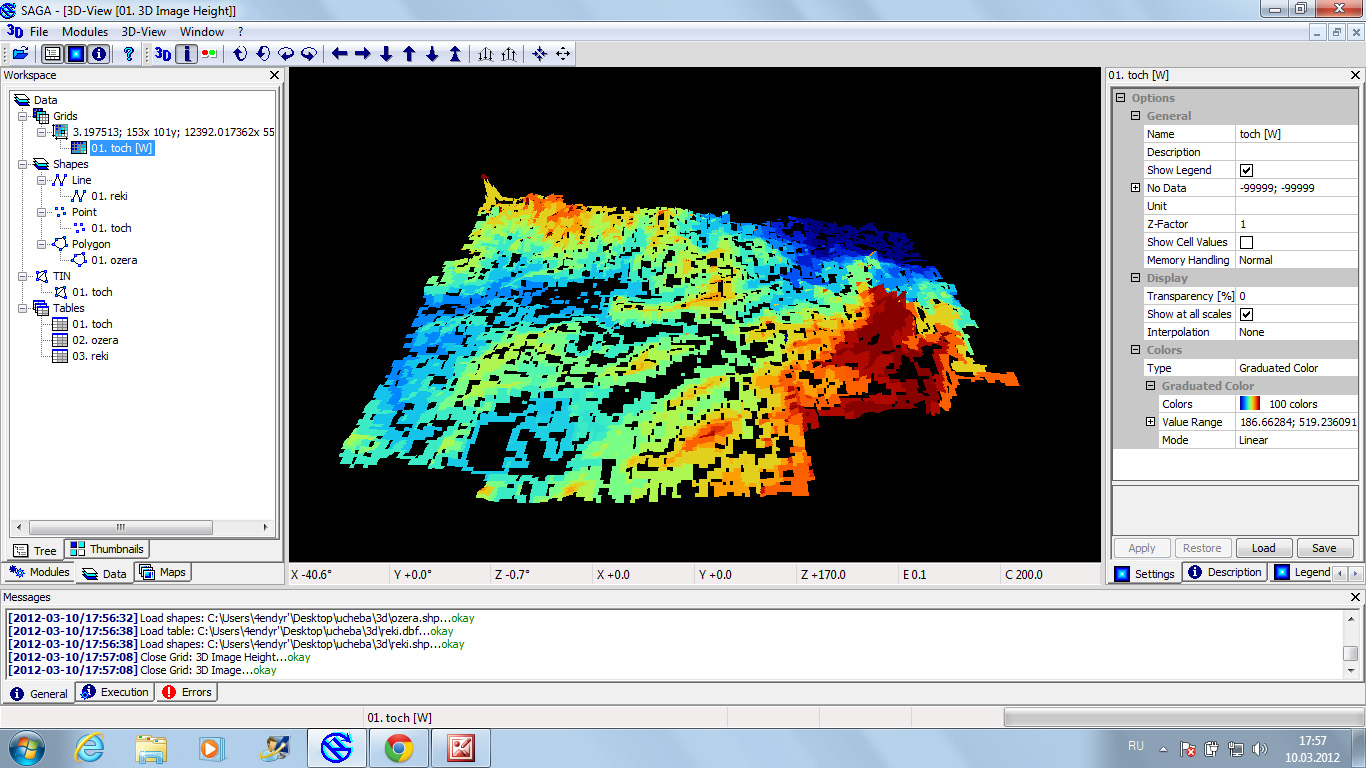Click the right arrow shift icon
The width and height of the screenshot is (1366, 768).
tap(363, 54)
